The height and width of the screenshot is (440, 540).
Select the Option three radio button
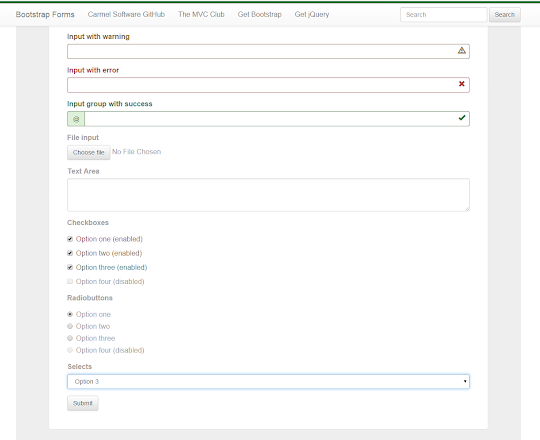click(70, 338)
